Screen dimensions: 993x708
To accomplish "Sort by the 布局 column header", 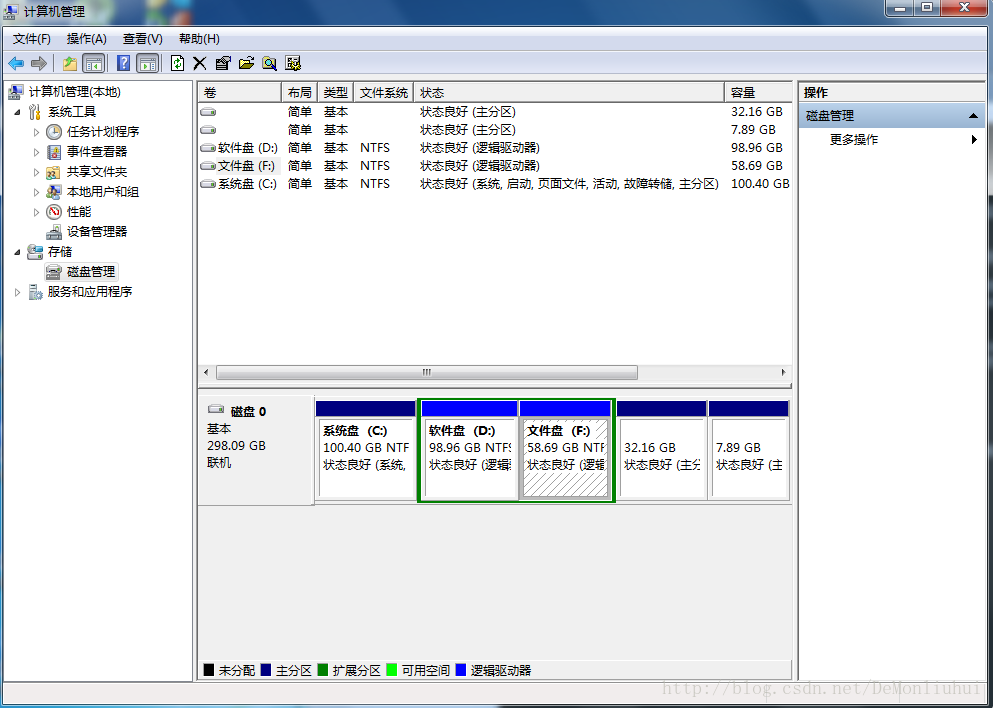I will click(x=299, y=92).
